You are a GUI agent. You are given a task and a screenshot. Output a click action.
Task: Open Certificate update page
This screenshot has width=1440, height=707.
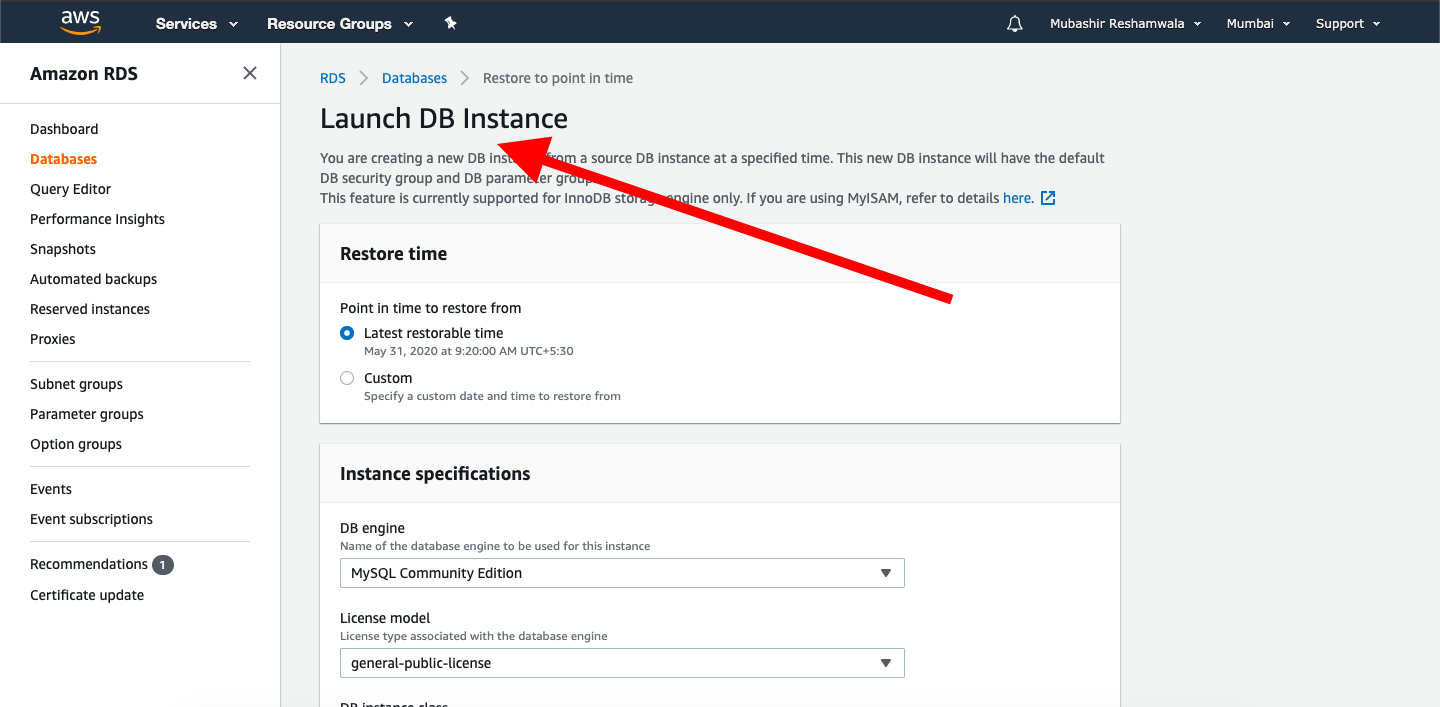click(x=87, y=595)
